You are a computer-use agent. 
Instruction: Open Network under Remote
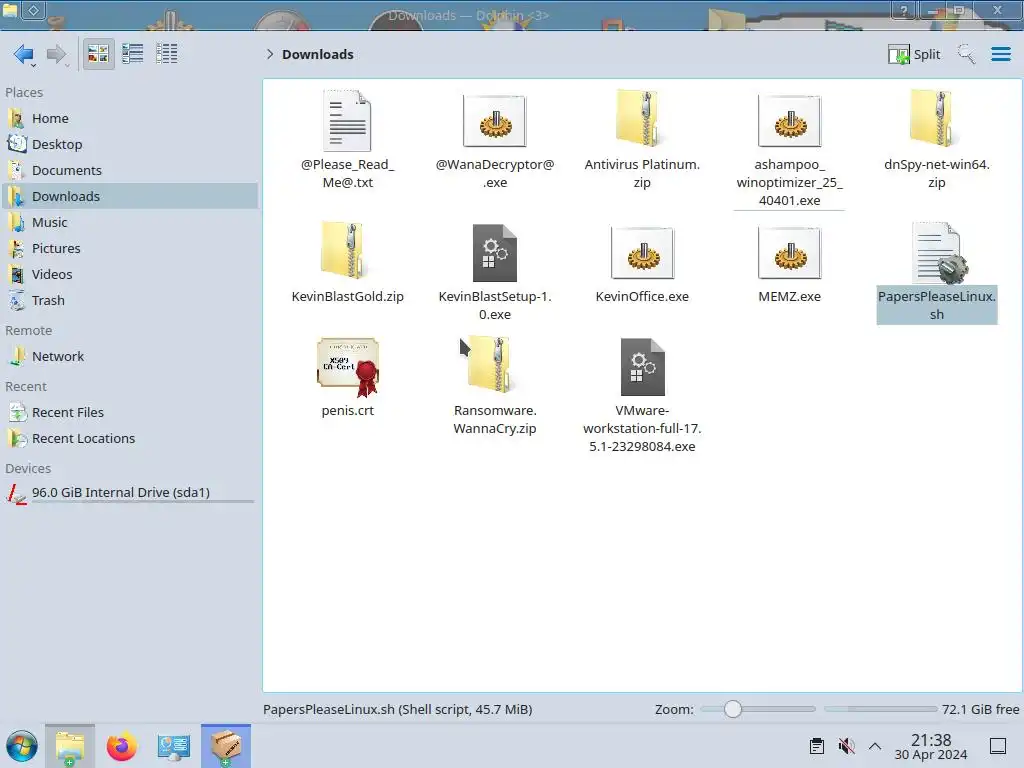pyautogui.click(x=129, y=357)
